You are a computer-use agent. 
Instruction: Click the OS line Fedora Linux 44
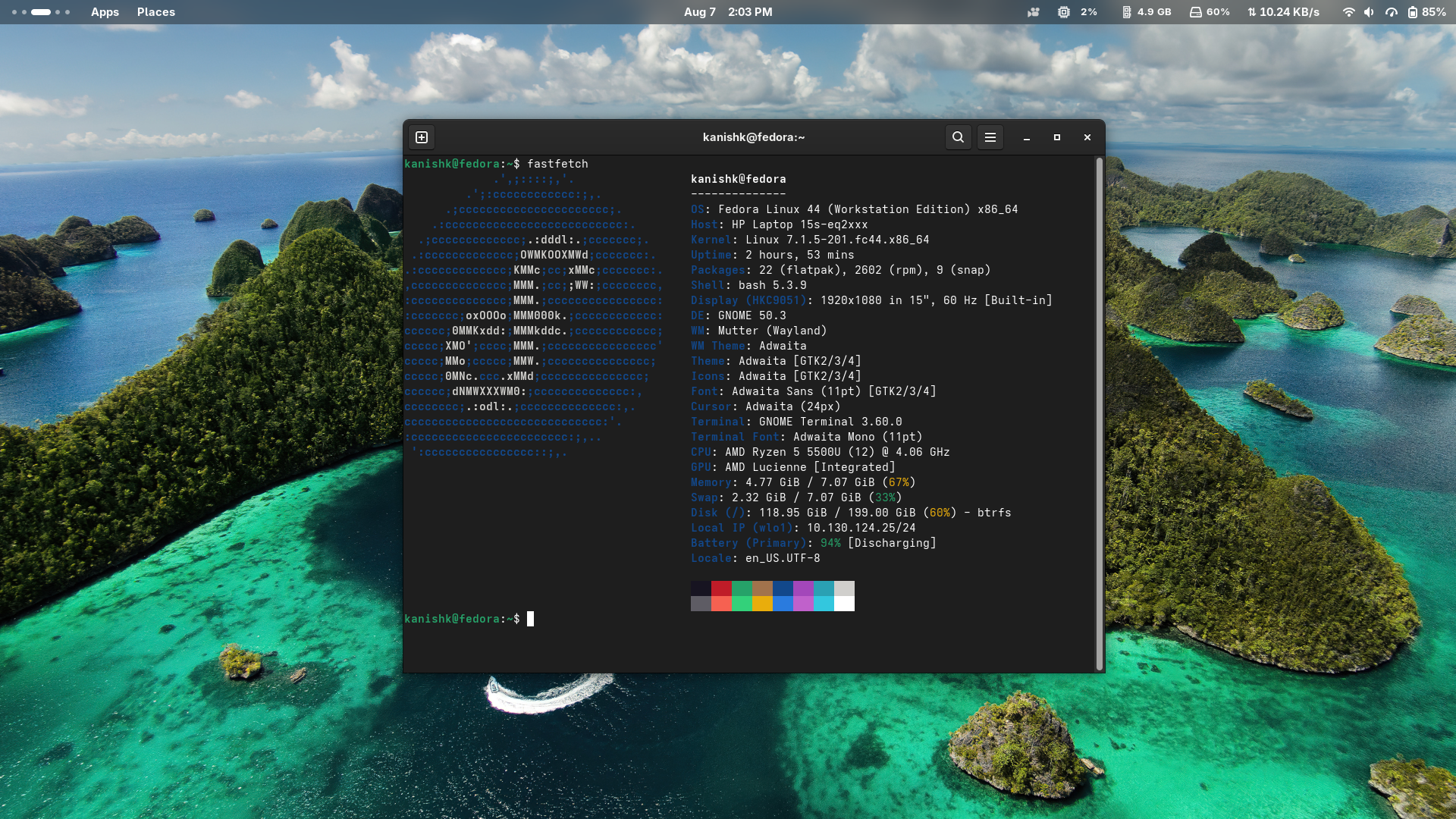tap(855, 209)
